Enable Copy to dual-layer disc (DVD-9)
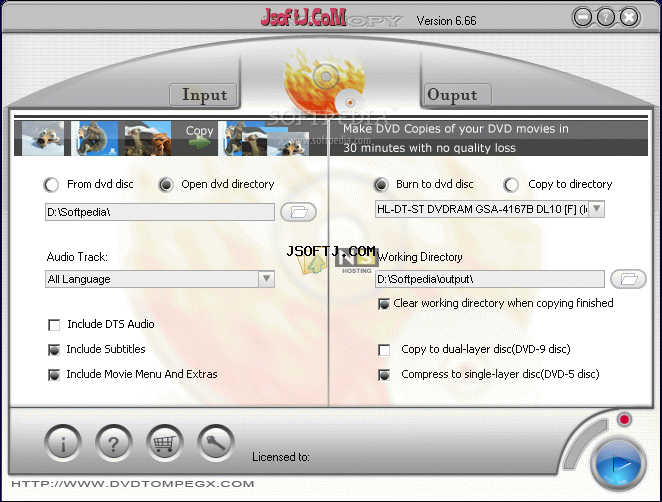The image size is (662, 502). (x=384, y=350)
